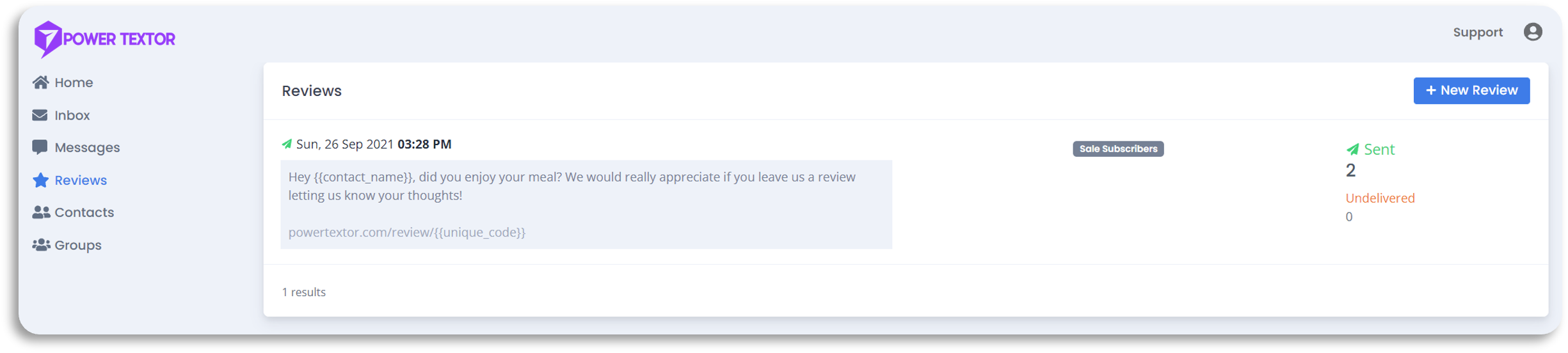Click the powertextor.com review link text
The width and height of the screenshot is (1568, 353).
click(x=406, y=232)
